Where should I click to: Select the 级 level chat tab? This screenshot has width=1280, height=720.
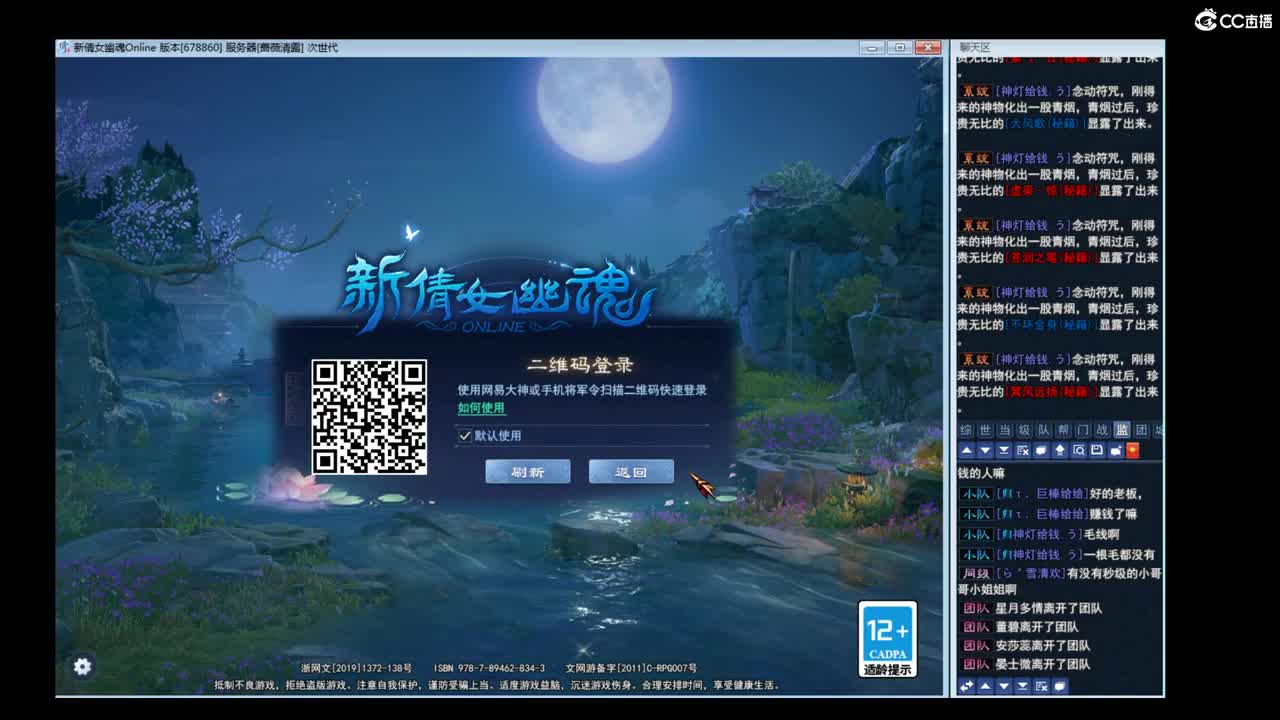click(x=1024, y=430)
